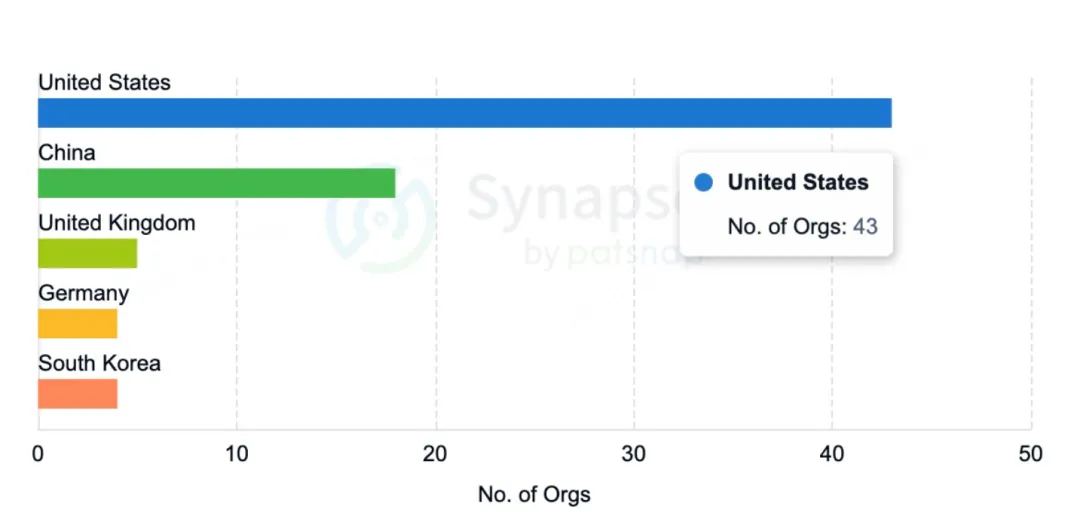Select the "South Korea" category label
Image resolution: width=1080 pixels, height=528 pixels.
pos(99,364)
